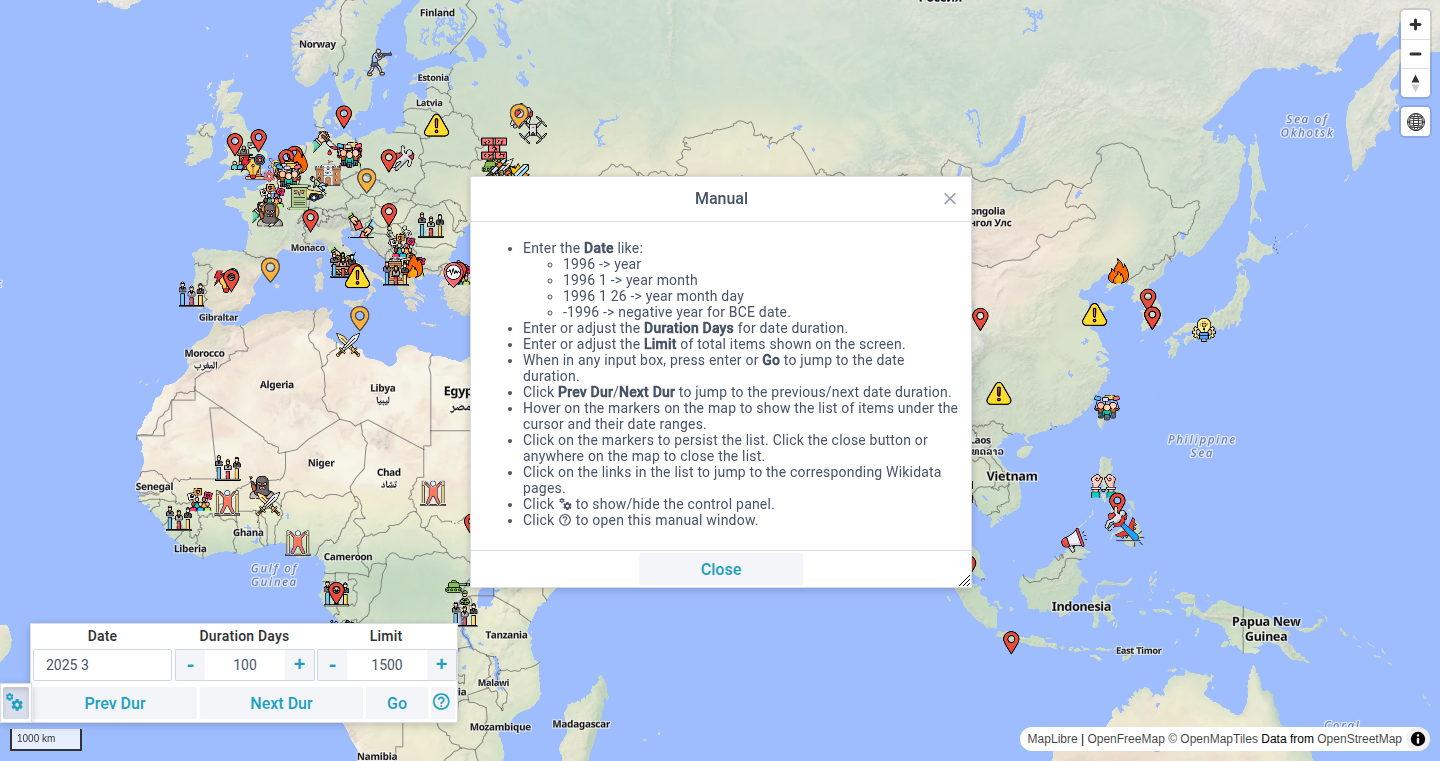The height and width of the screenshot is (761, 1440).
Task: Decrease the Limit value
Action: coord(333,665)
